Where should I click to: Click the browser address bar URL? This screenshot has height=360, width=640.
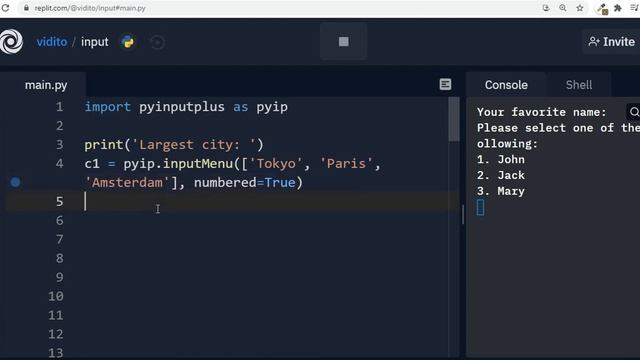(x=90, y=8)
